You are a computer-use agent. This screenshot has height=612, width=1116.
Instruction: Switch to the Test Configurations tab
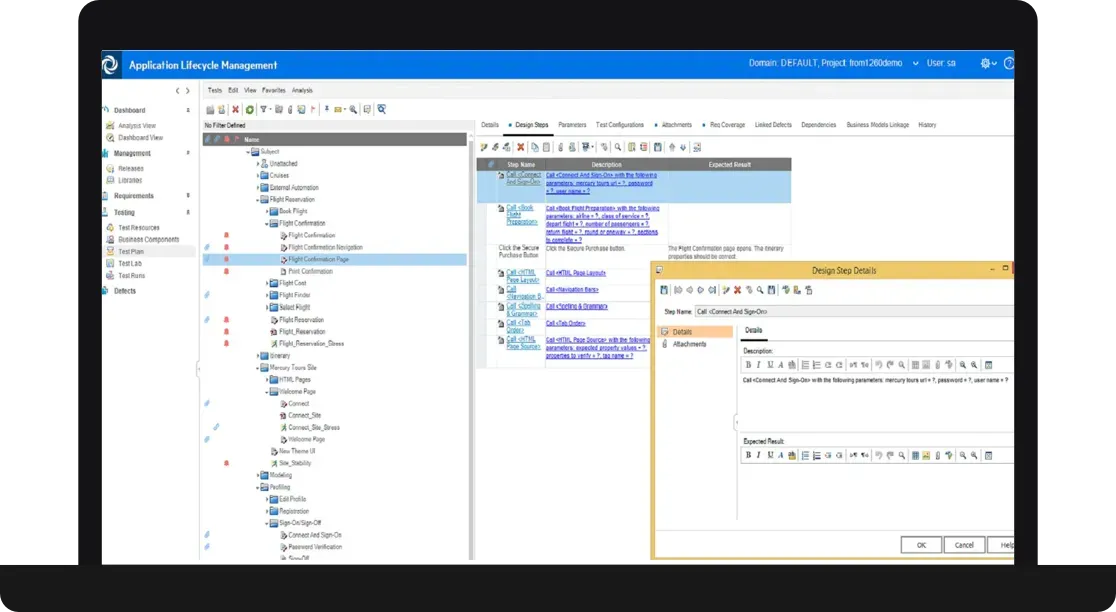619,125
